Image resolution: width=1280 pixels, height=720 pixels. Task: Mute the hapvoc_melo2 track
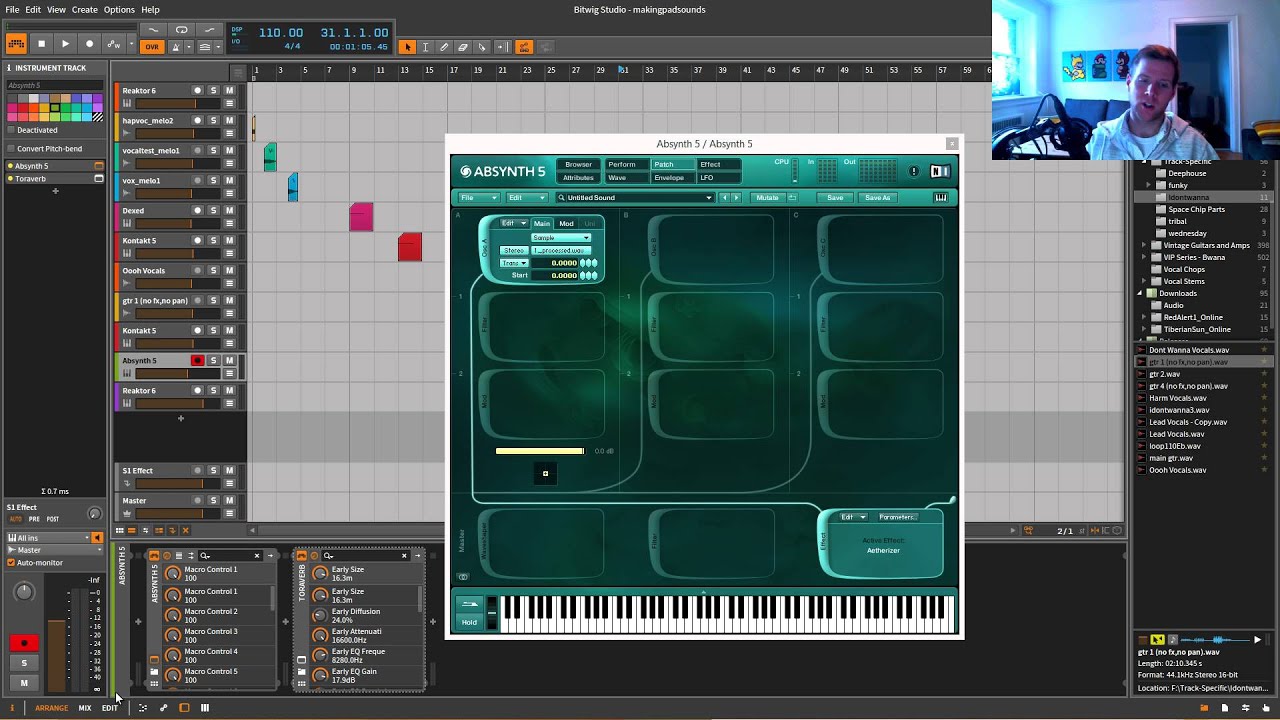229,120
